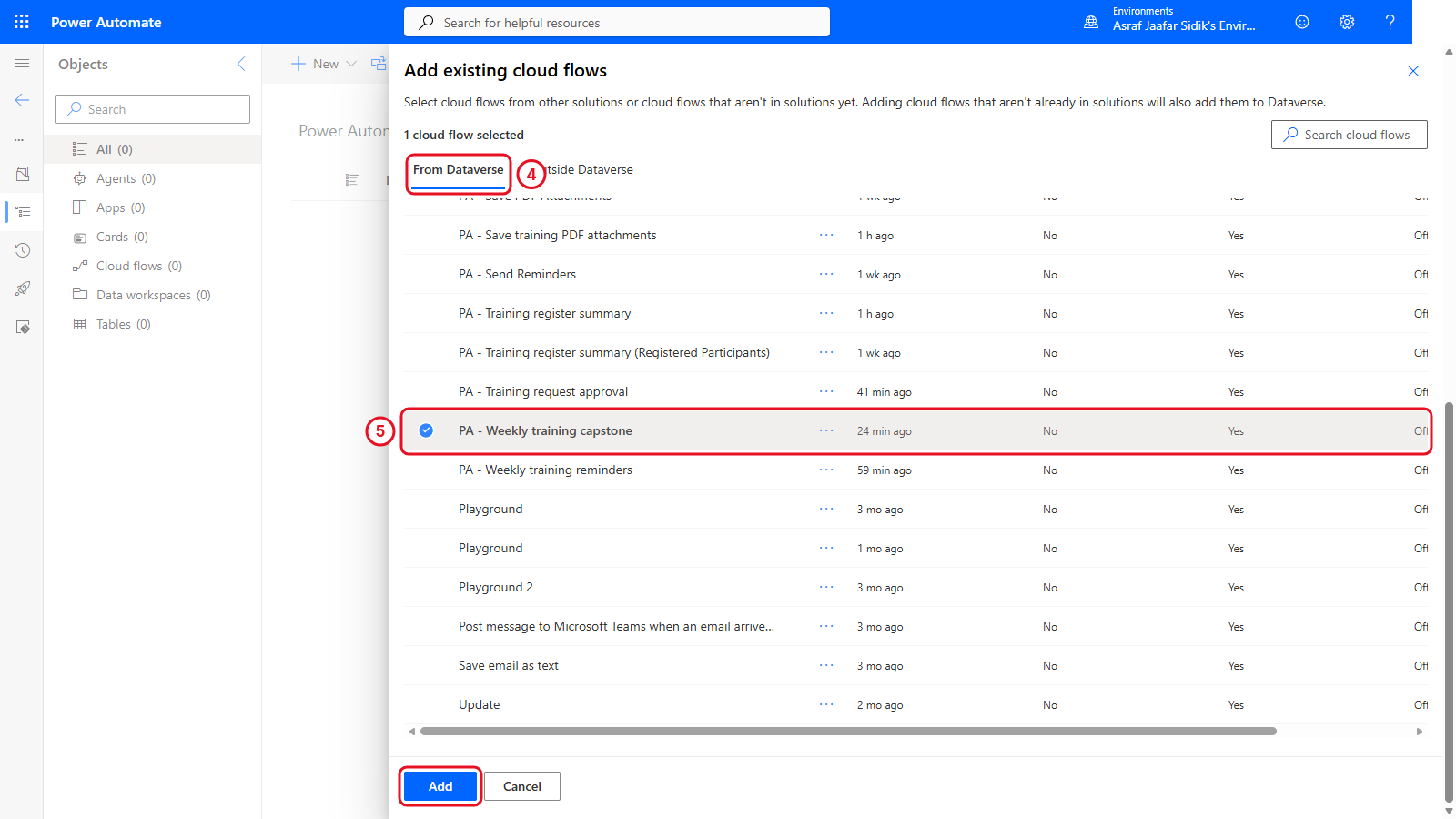
Task: Open more options for Save email as text
Action: [826, 665]
